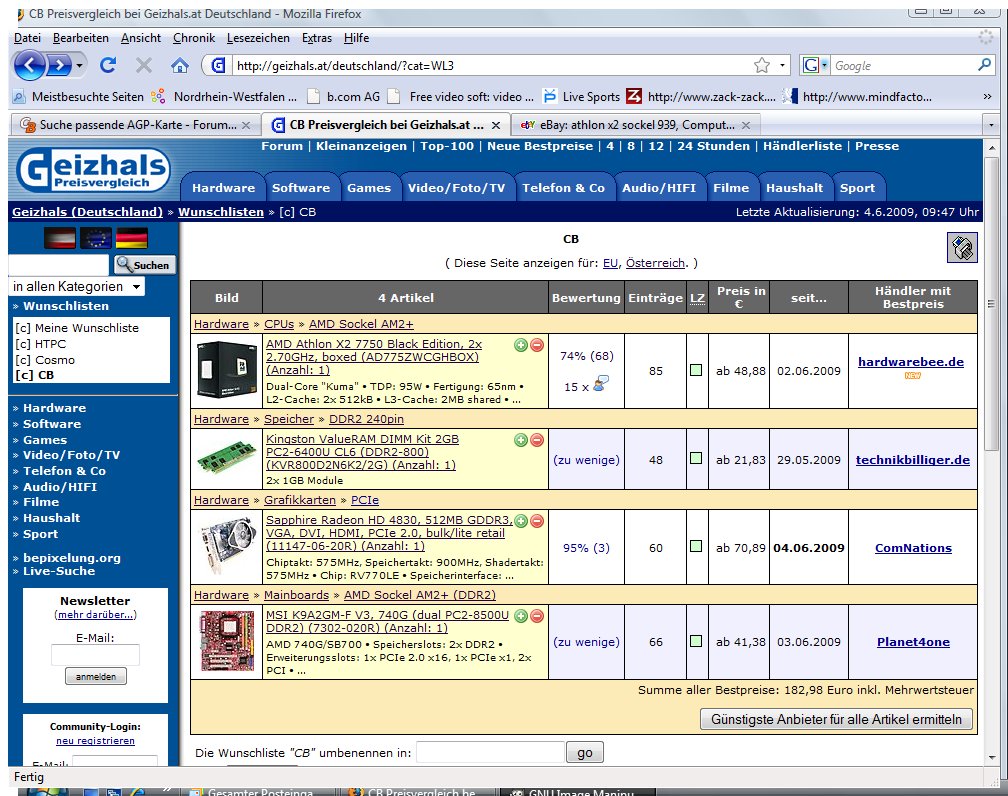Decrease quantity of Sapphire Radeon HD 4830
This screenshot has height=796, width=1008.
click(537, 521)
